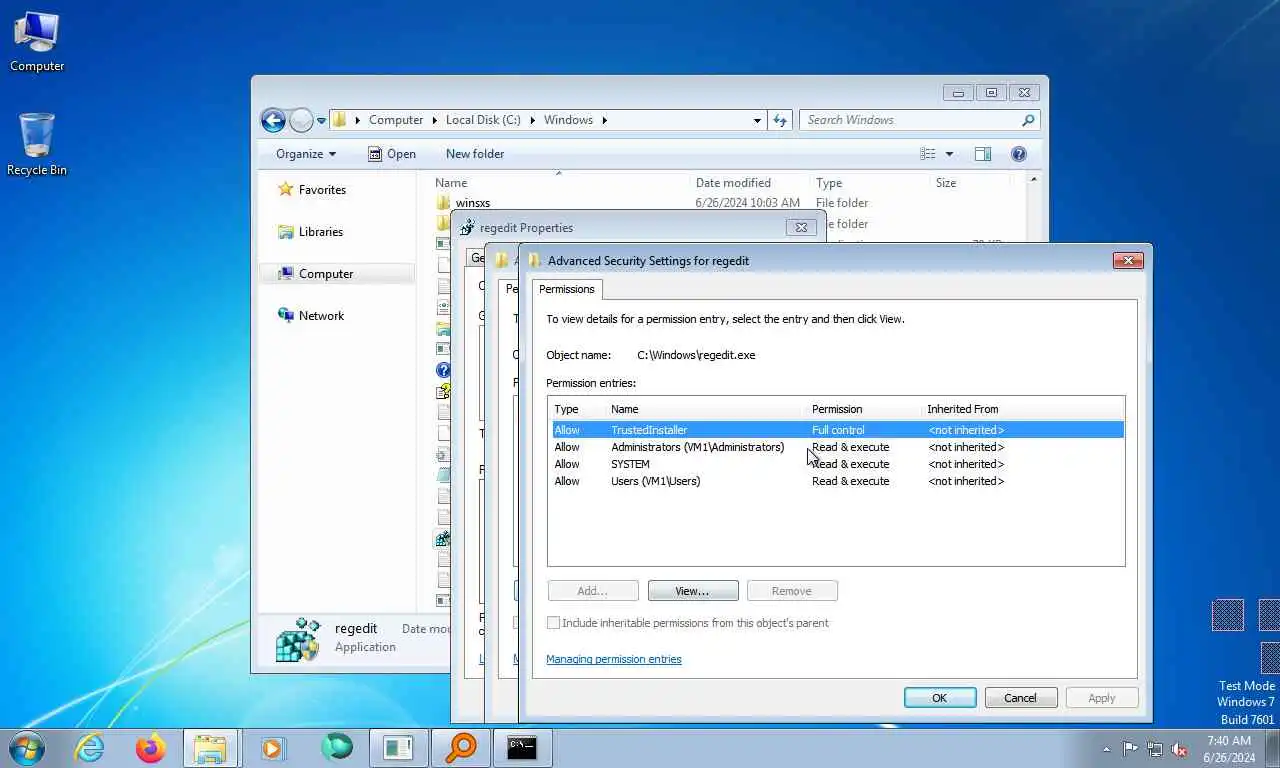Click the Computer breadcrumb segment

tap(396, 120)
